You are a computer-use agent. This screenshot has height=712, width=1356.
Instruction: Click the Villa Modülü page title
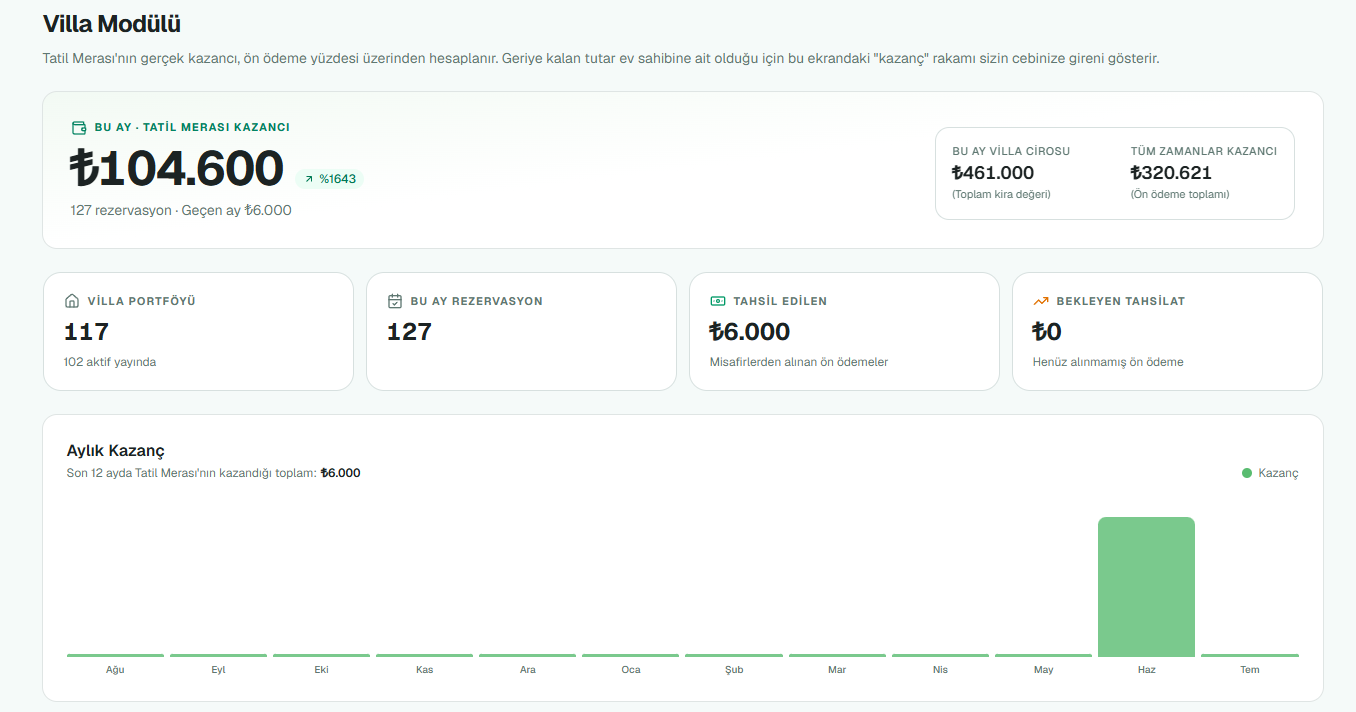pyautogui.click(x=112, y=24)
